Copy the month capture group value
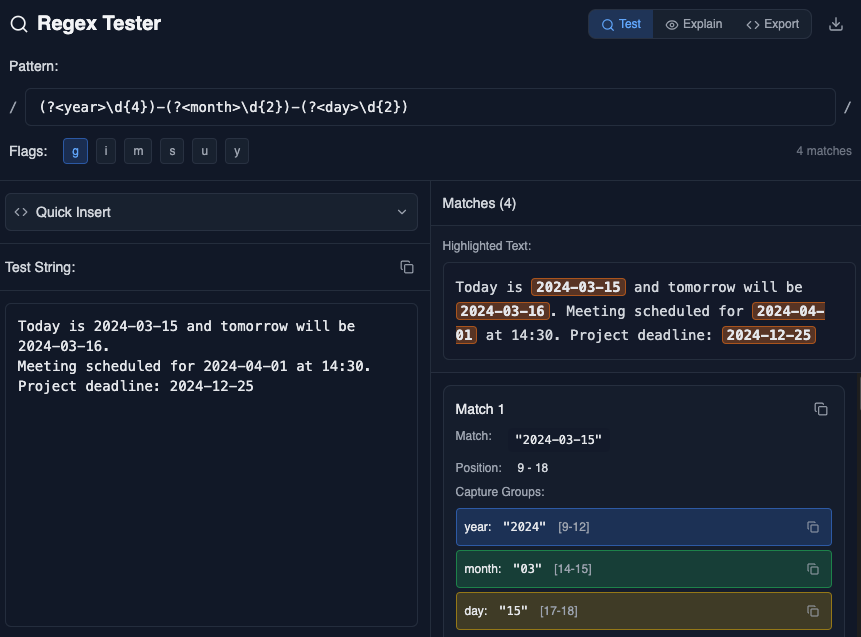Screen dimensions: 861x637 point(813,569)
